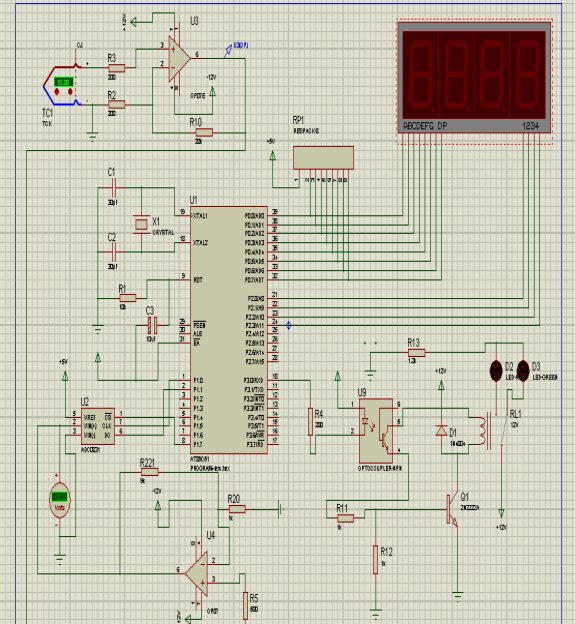Select the X1 crystal symbol
The image size is (575, 624).
click(x=141, y=225)
